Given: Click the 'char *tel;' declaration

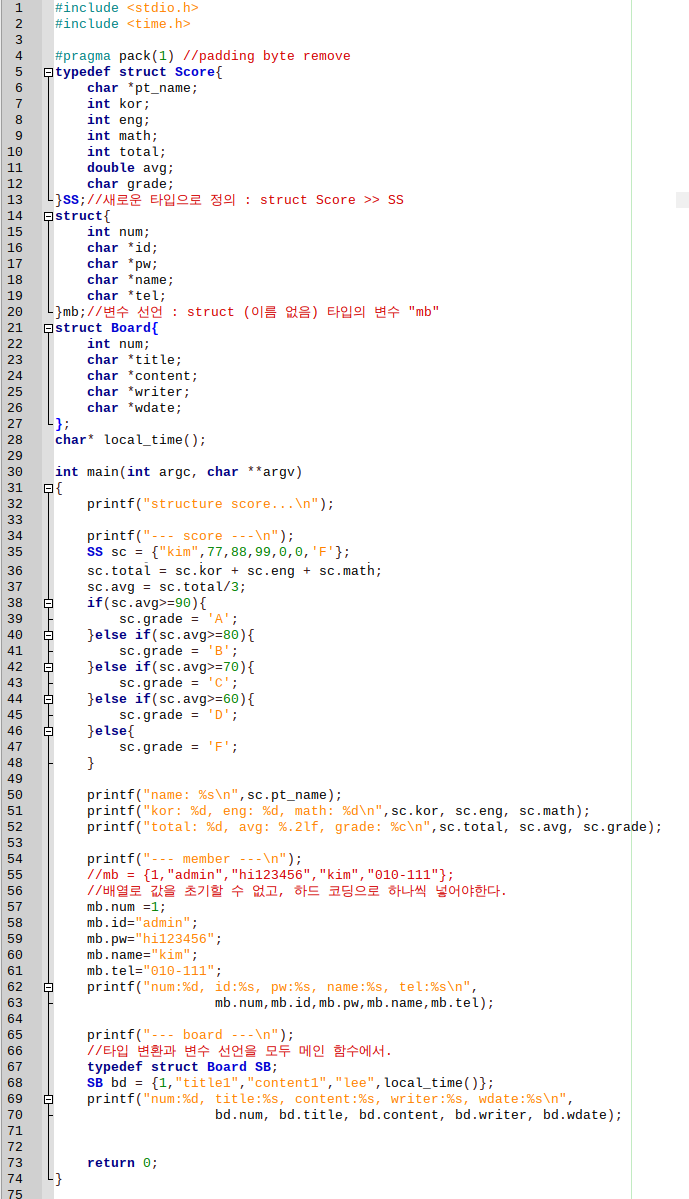Looking at the screenshot, I should [x=126, y=297].
